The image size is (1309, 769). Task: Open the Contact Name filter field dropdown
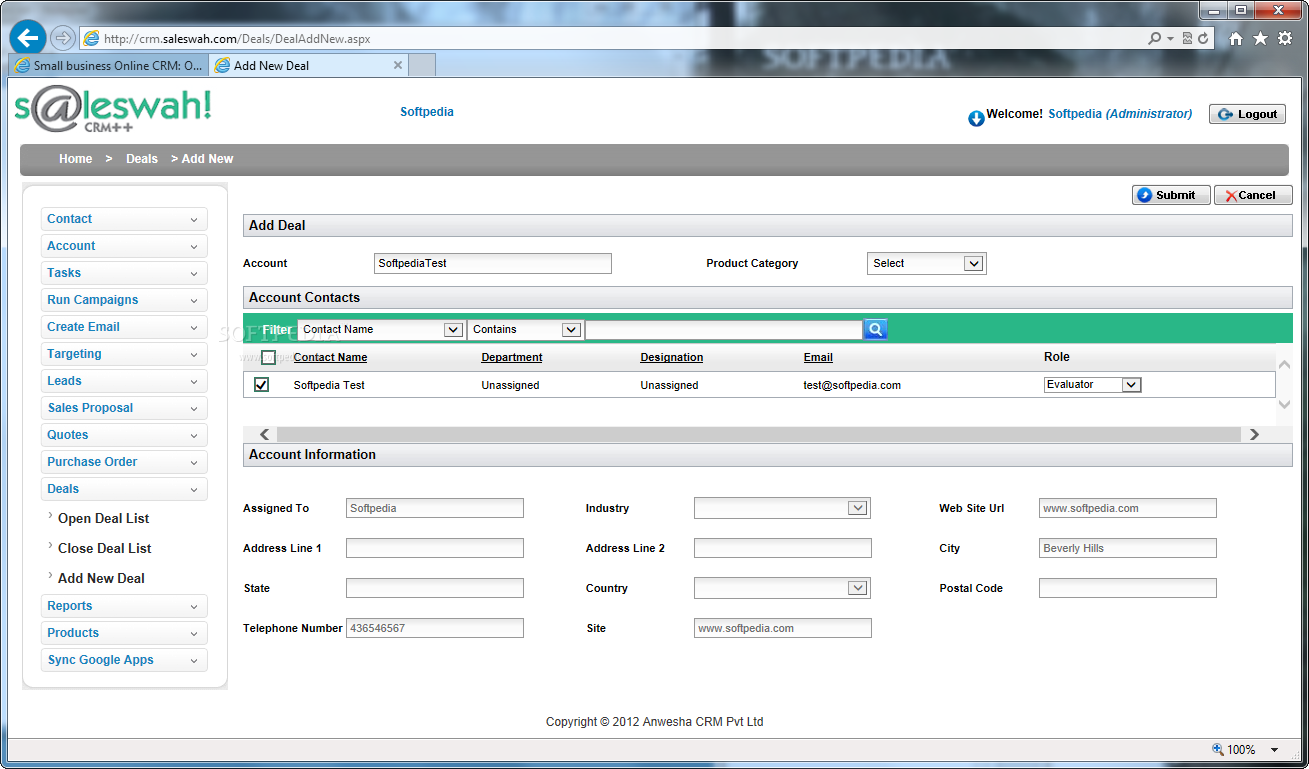pyautogui.click(x=381, y=329)
